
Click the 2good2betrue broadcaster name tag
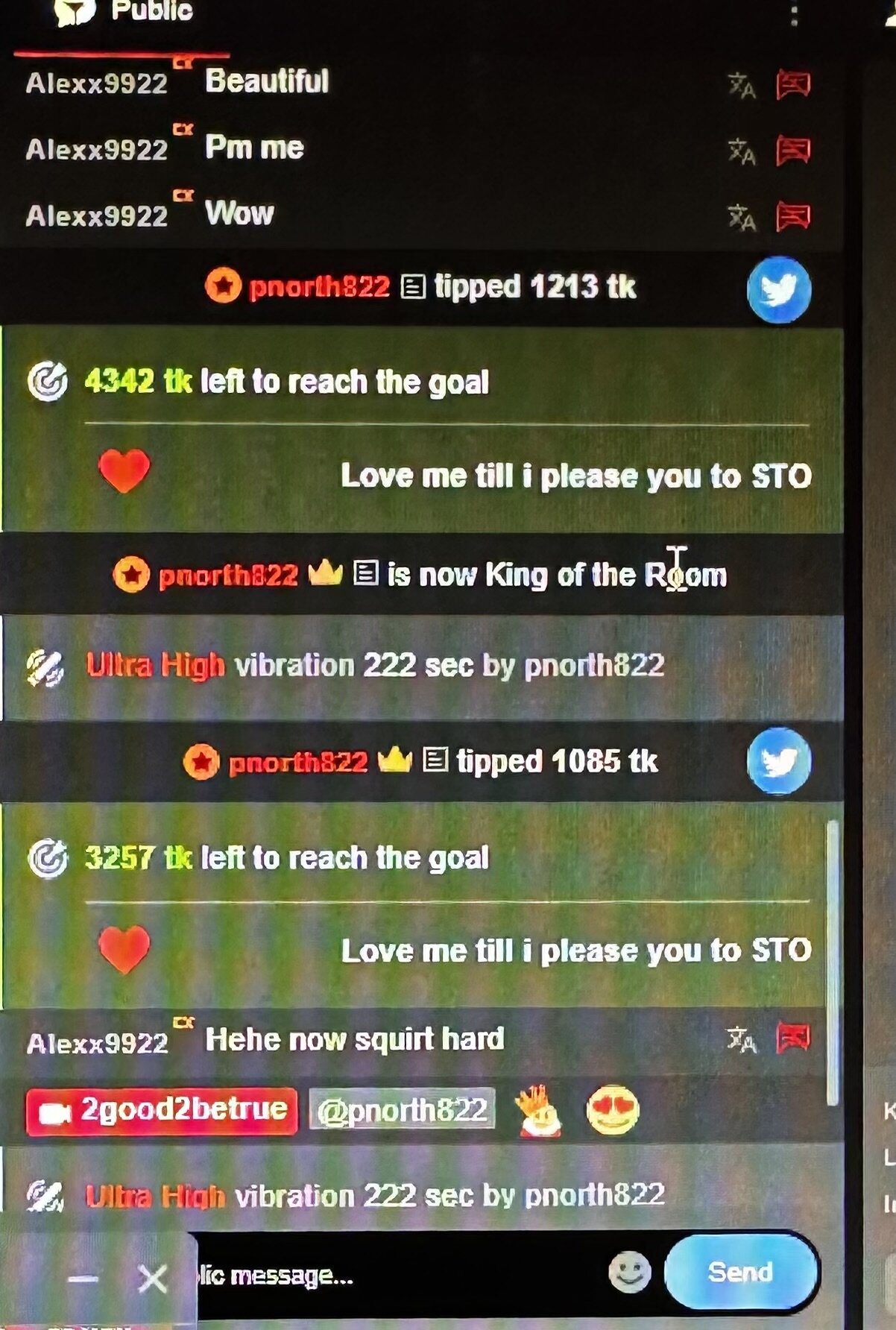tap(161, 1111)
